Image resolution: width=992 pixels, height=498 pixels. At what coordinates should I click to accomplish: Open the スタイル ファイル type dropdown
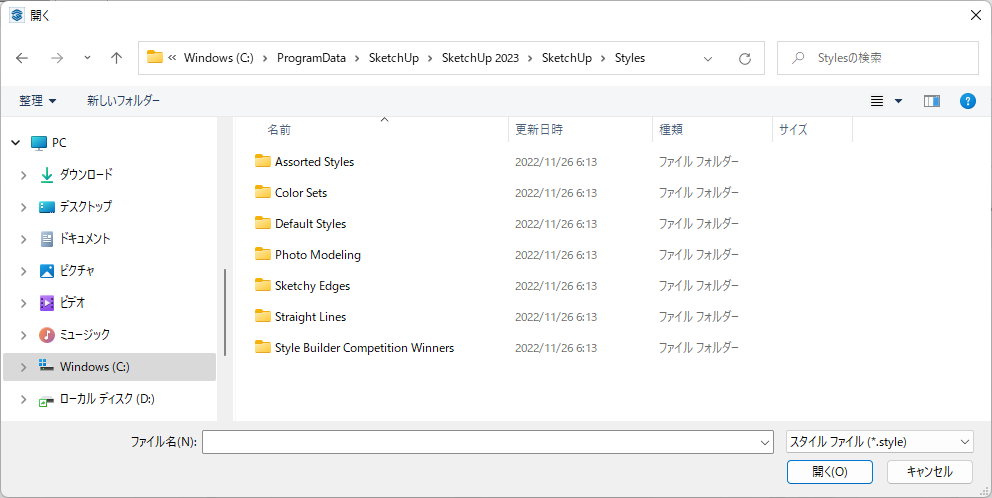point(879,441)
